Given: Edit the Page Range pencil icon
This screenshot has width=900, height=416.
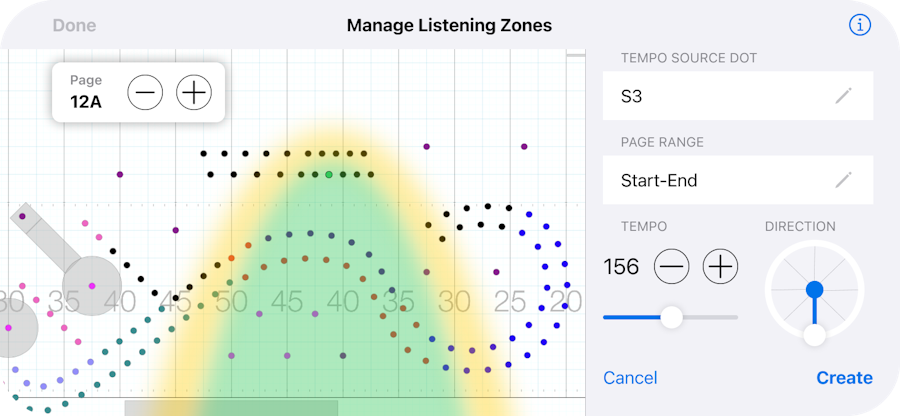Looking at the screenshot, I should pos(844,180).
